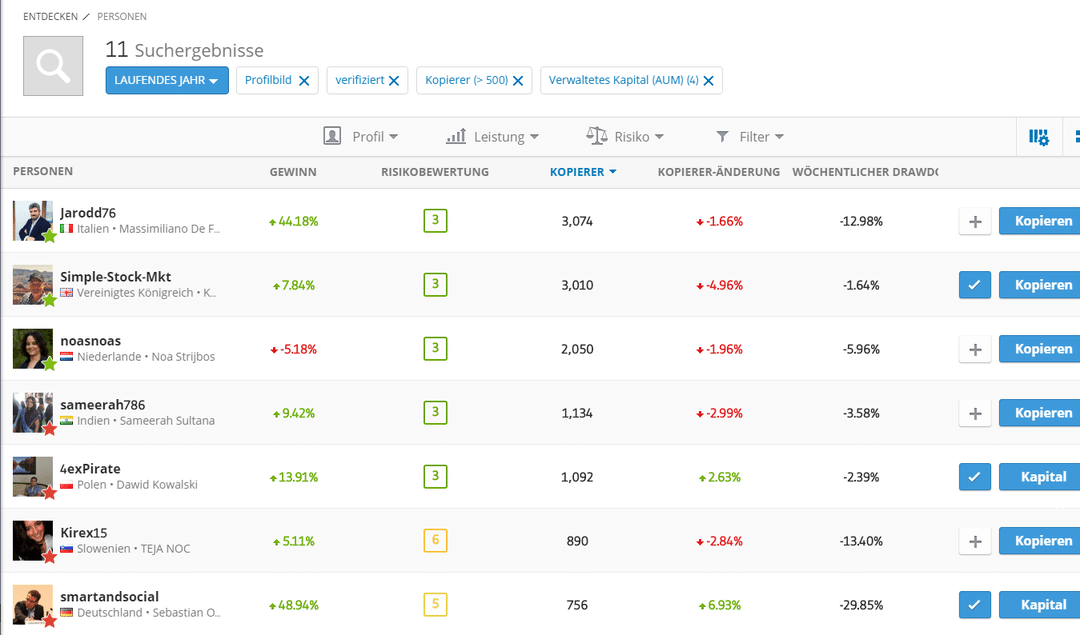Image resolution: width=1080 pixels, height=635 pixels.
Task: Open the LAUFENDES JAHR period dropdown
Action: 167,81
